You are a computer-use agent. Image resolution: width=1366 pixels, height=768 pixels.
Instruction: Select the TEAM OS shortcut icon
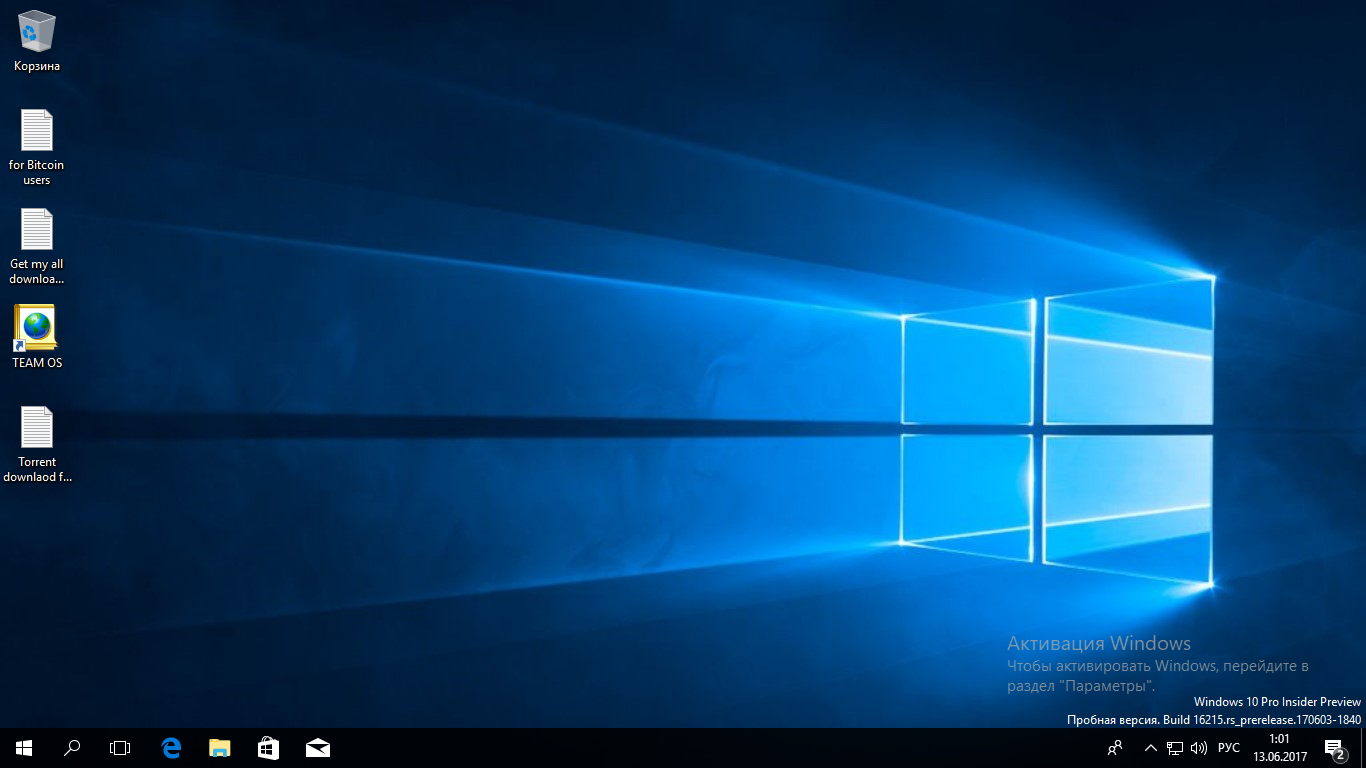(x=37, y=337)
